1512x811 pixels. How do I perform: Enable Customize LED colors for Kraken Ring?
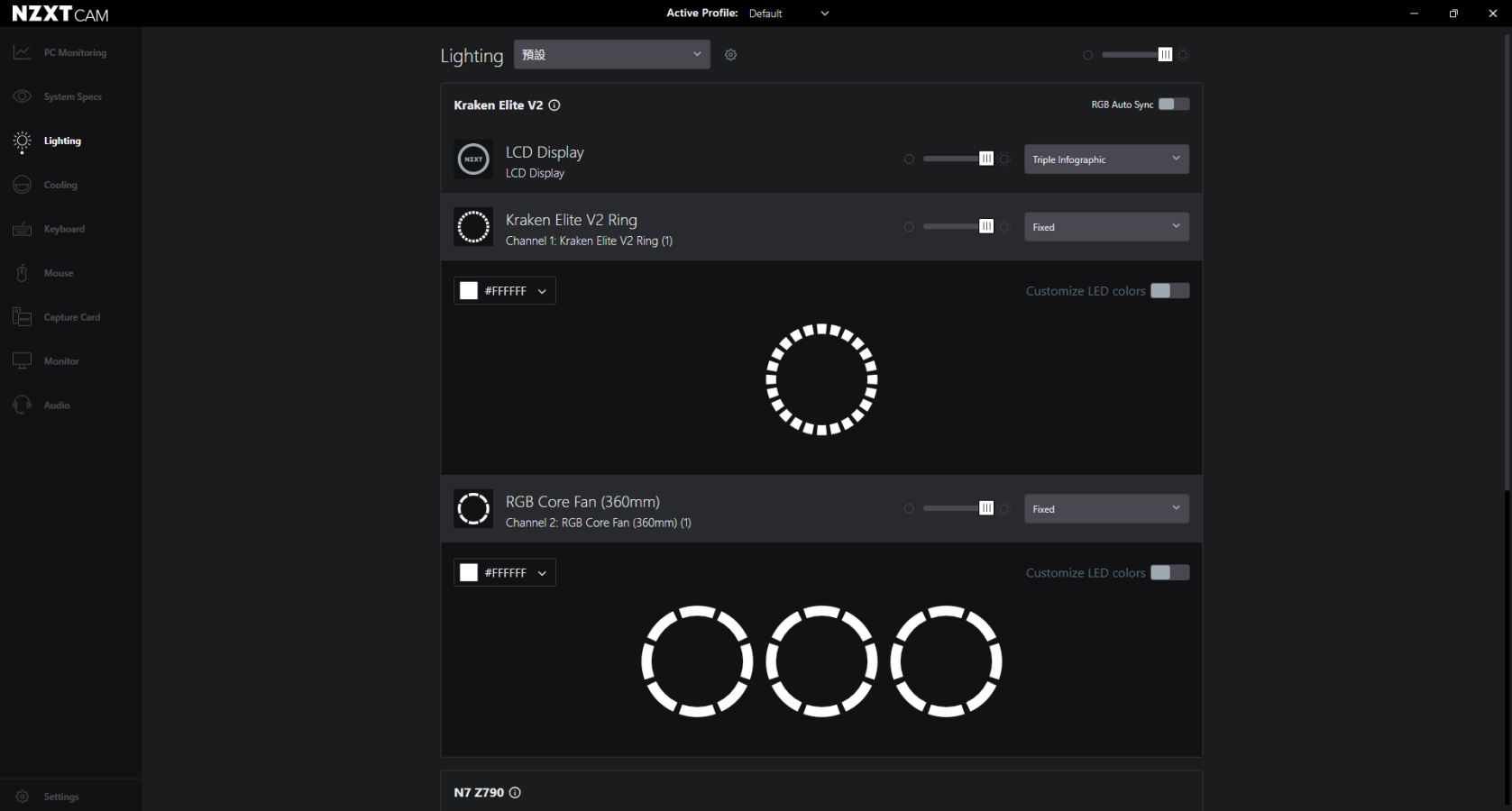coord(1169,291)
